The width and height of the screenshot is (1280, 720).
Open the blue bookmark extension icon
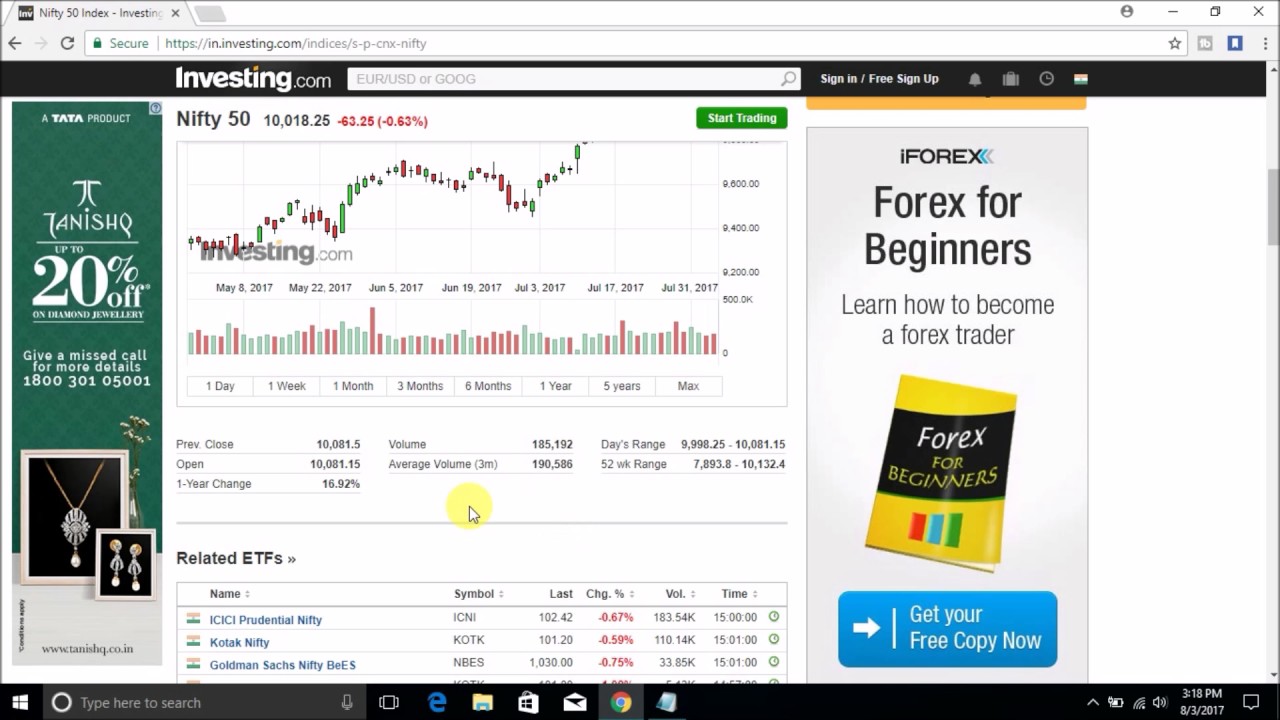(1235, 43)
